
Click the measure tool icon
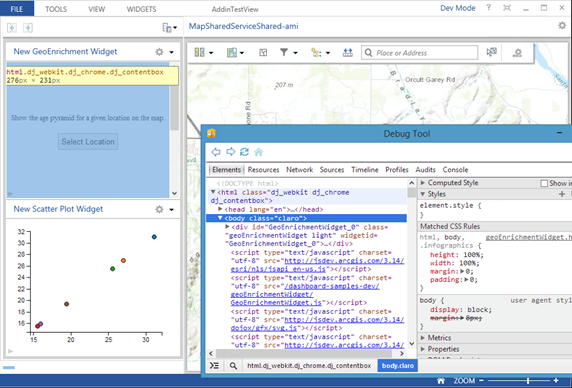[x=348, y=53]
